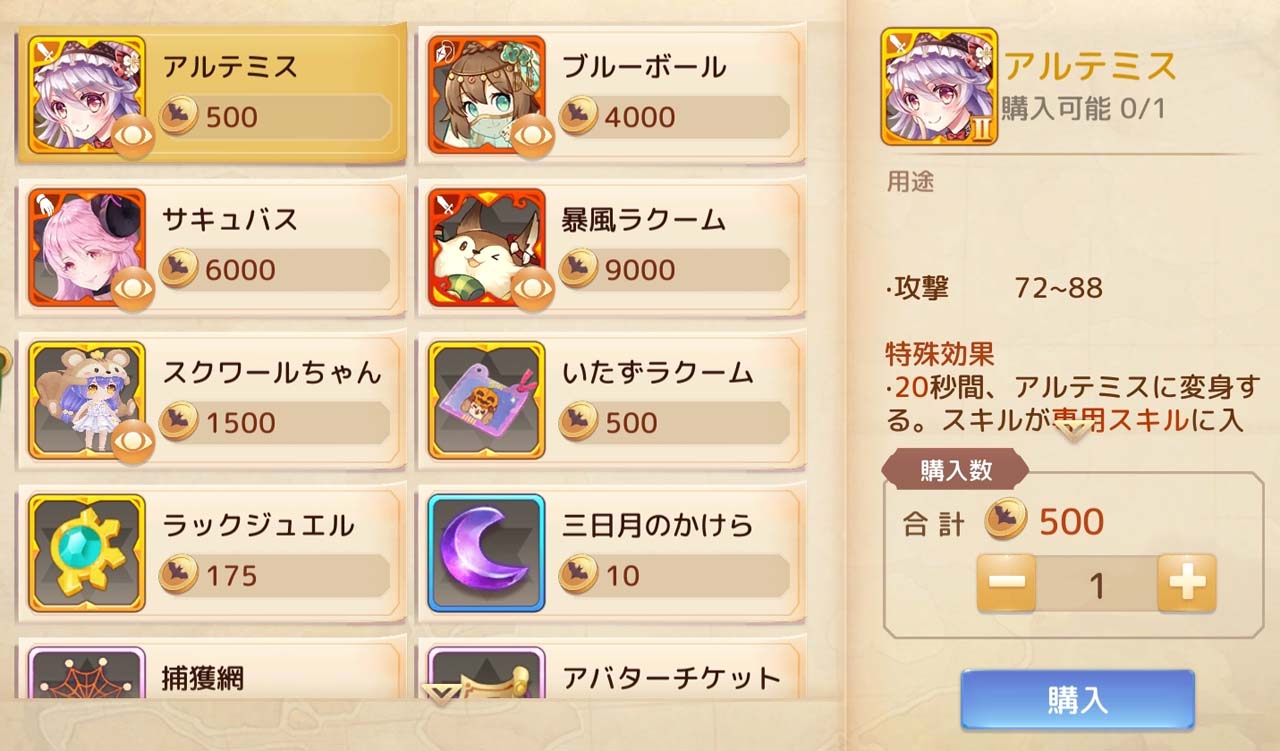Image resolution: width=1280 pixels, height=751 pixels.
Task: Select the ブルーボール character icon
Action: point(487,95)
